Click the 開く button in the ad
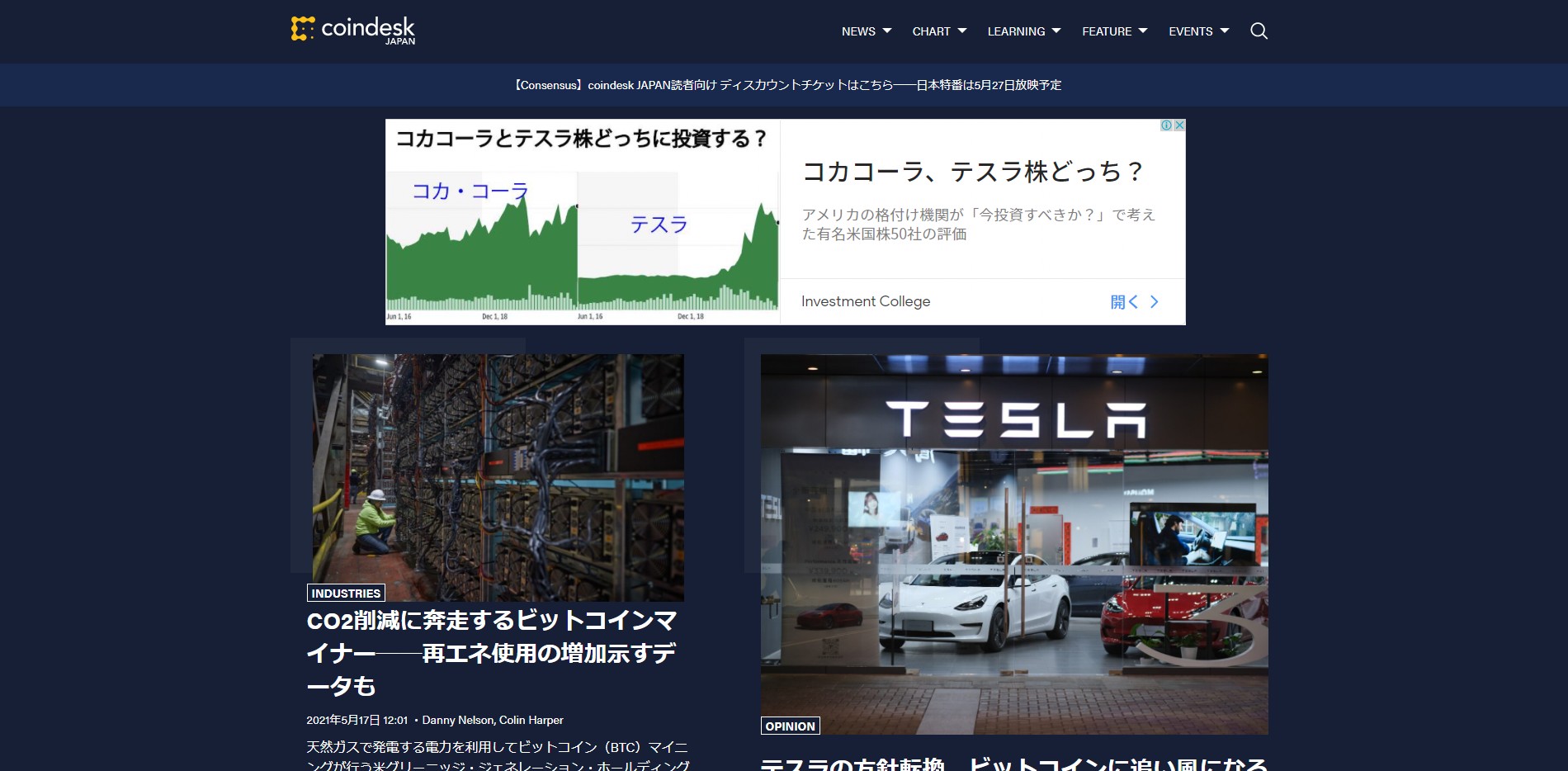Viewport: 1568px width, 771px height. click(1124, 302)
